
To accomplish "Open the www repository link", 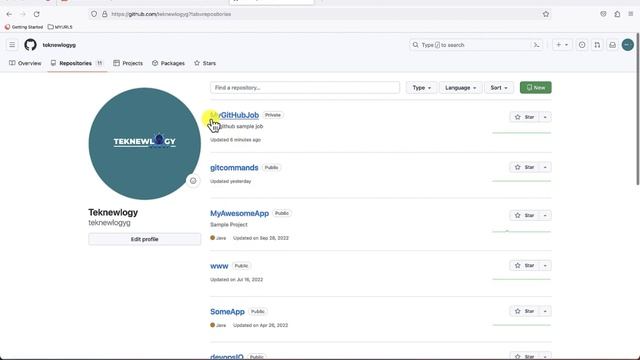I will tap(219, 266).
